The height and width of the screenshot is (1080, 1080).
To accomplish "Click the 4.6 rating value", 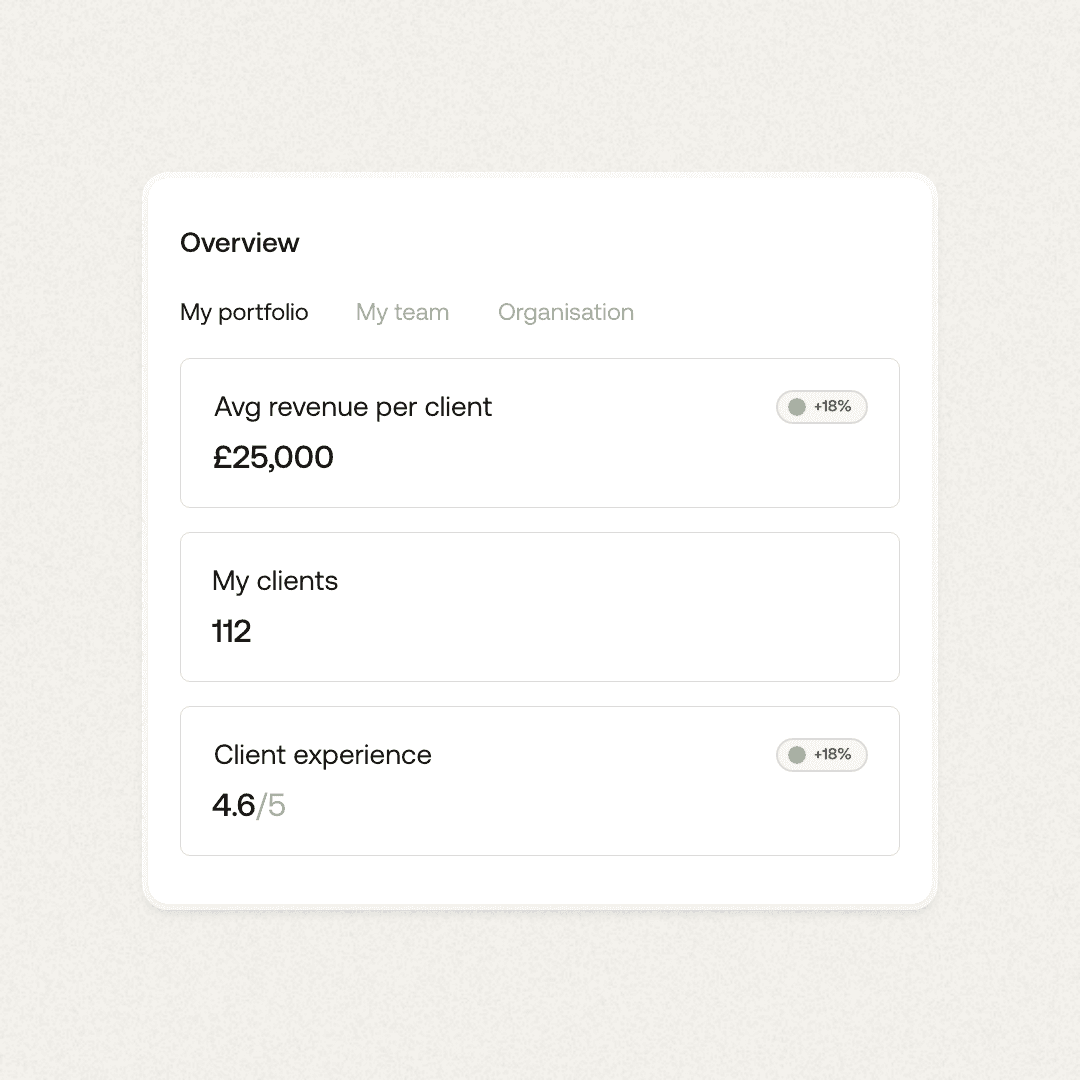I will point(233,805).
